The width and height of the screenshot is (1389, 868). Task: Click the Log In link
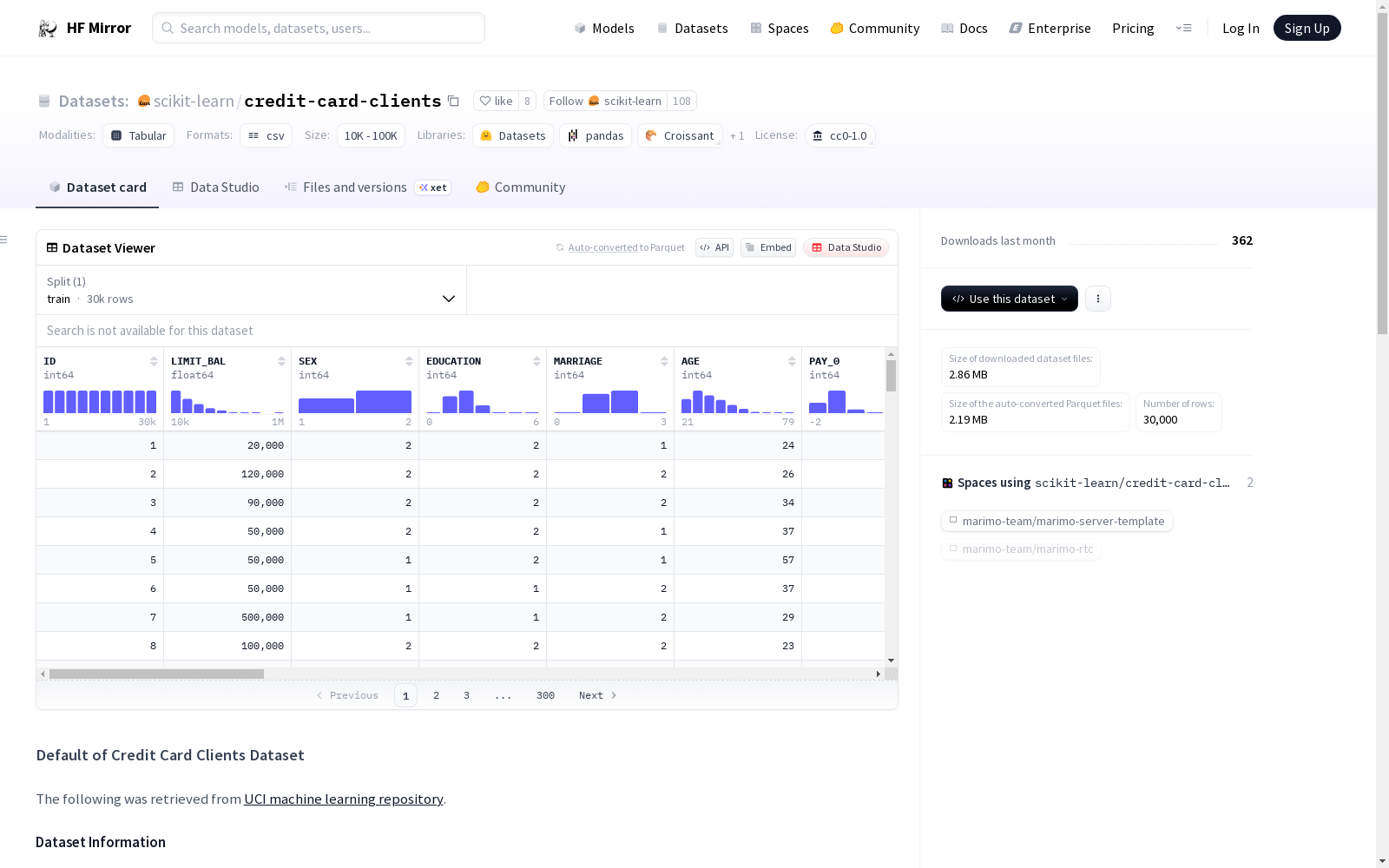tap(1241, 29)
